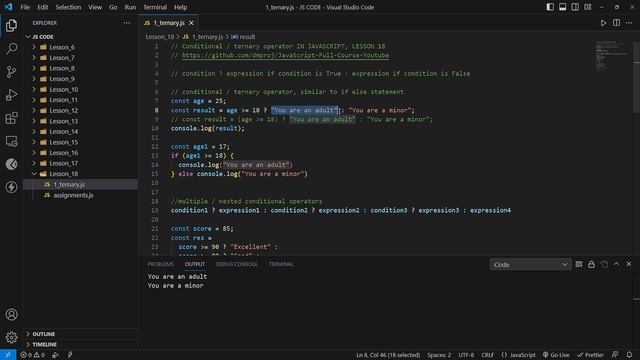Open Explorer Views and More Actions ellipsis
Viewport: 640px width, 360px height.
click(127, 23)
